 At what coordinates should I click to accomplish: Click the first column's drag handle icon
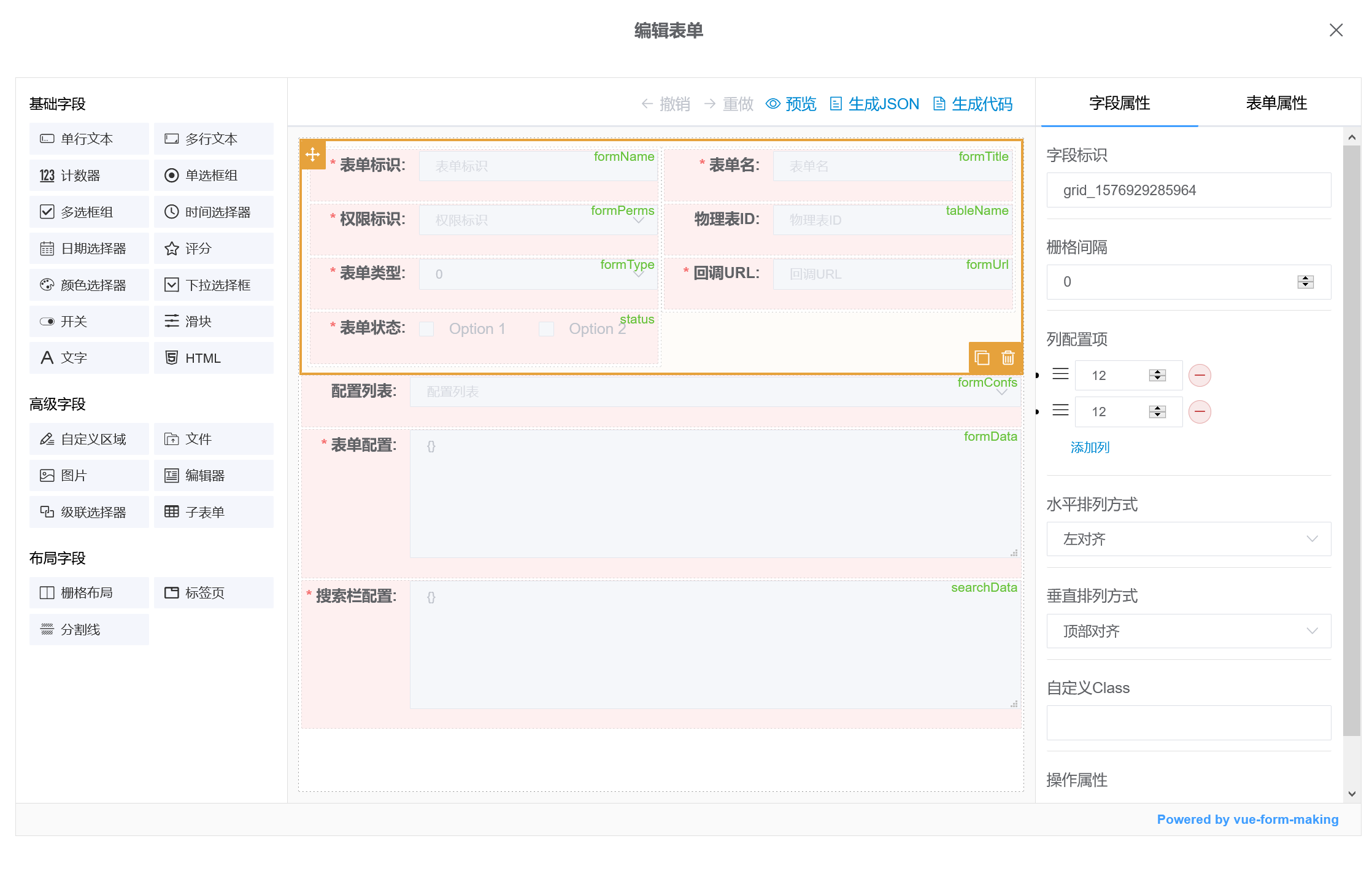[x=1060, y=374]
